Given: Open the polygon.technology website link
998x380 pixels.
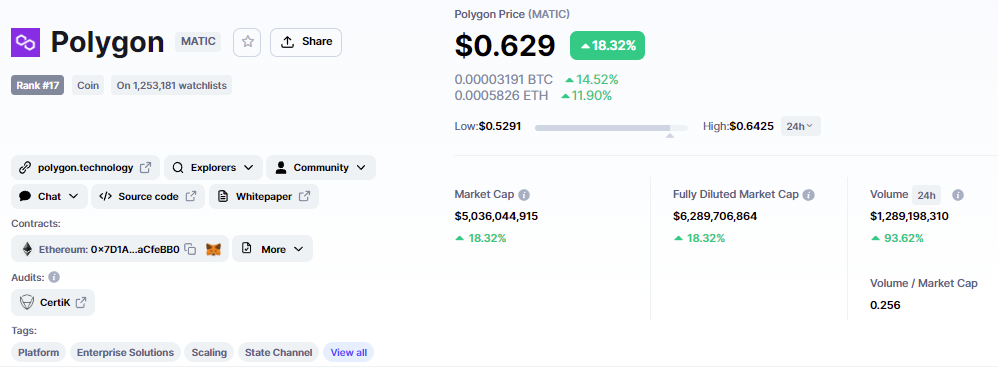Looking at the screenshot, I should click(x=85, y=167).
